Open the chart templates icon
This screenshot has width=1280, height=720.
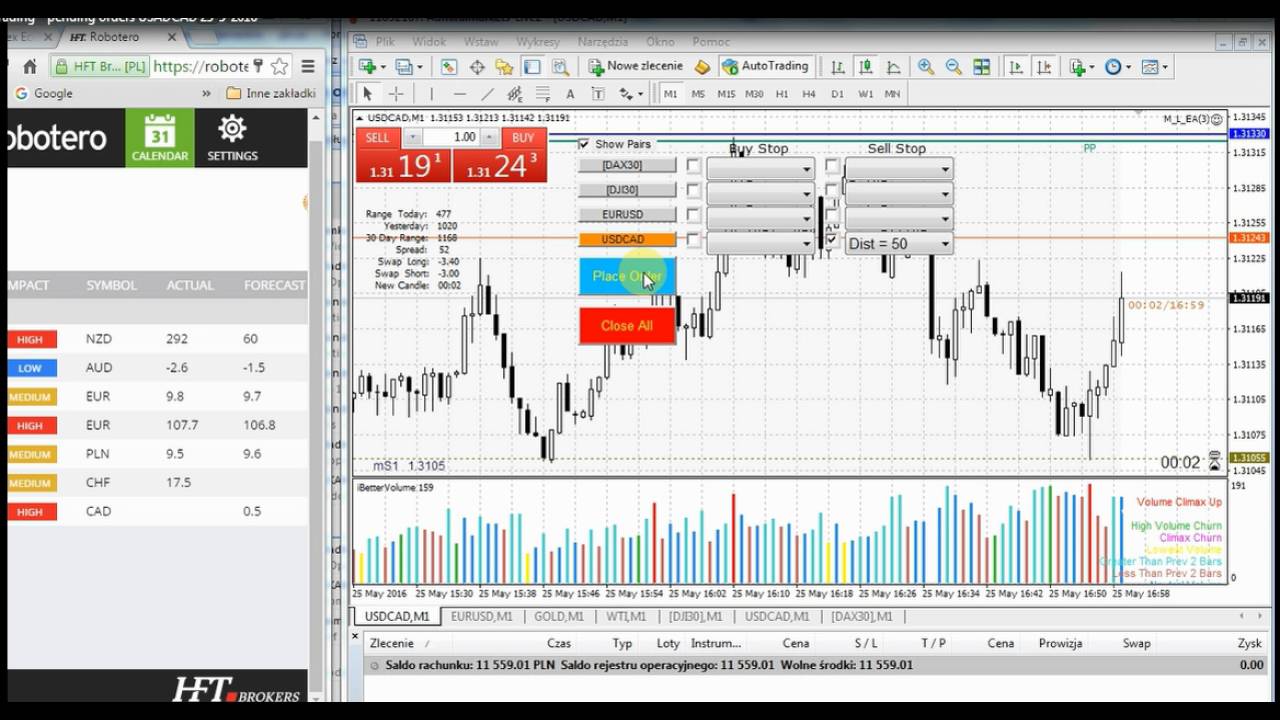[x=1150, y=67]
